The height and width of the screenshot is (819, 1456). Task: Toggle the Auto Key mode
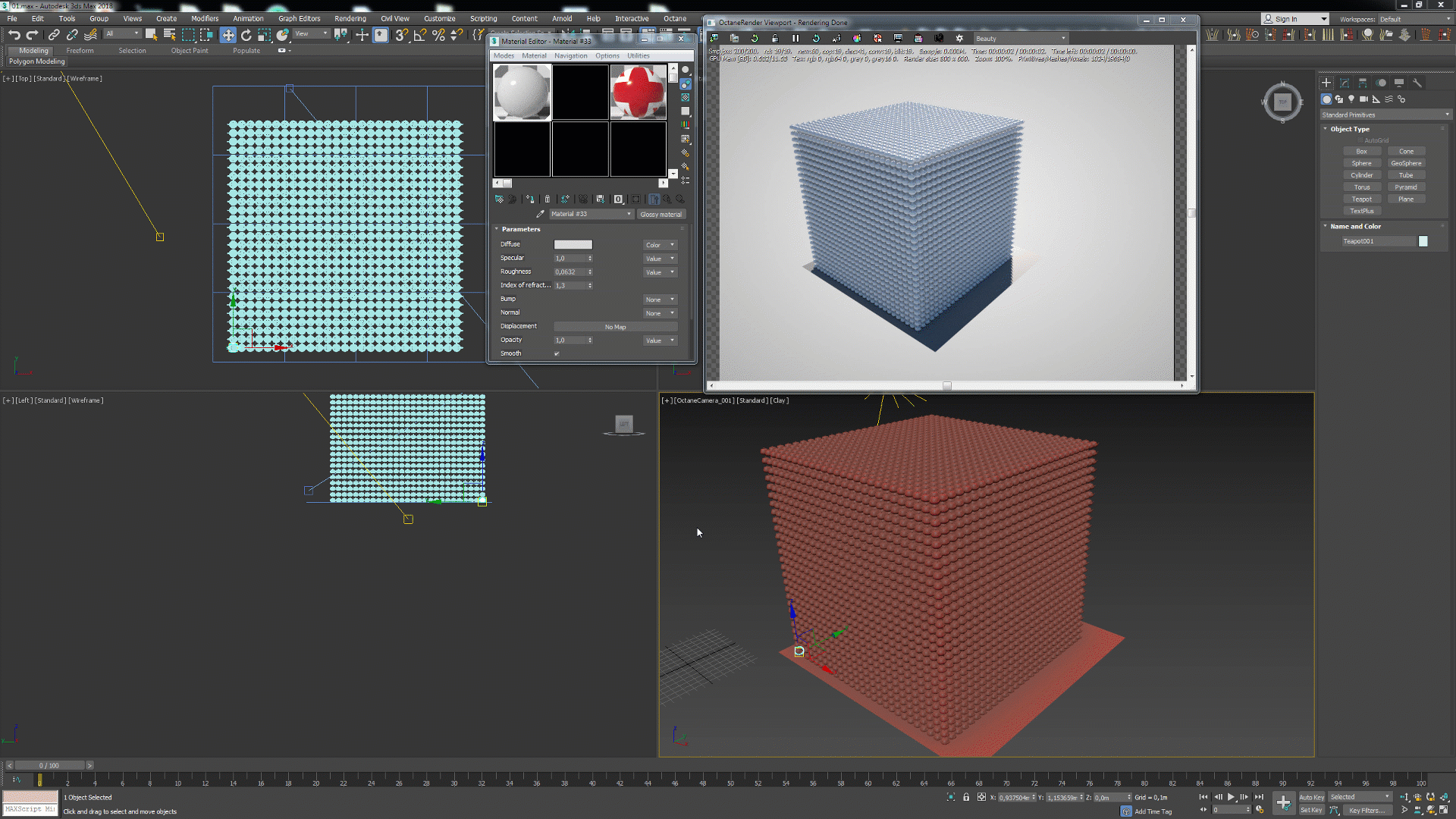[x=1311, y=797]
